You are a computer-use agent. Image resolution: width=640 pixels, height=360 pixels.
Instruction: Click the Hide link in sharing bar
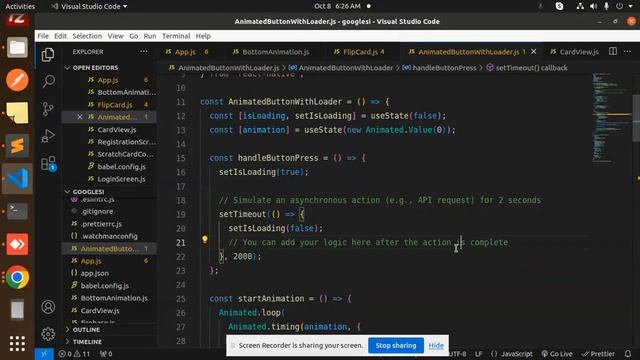pos(436,346)
